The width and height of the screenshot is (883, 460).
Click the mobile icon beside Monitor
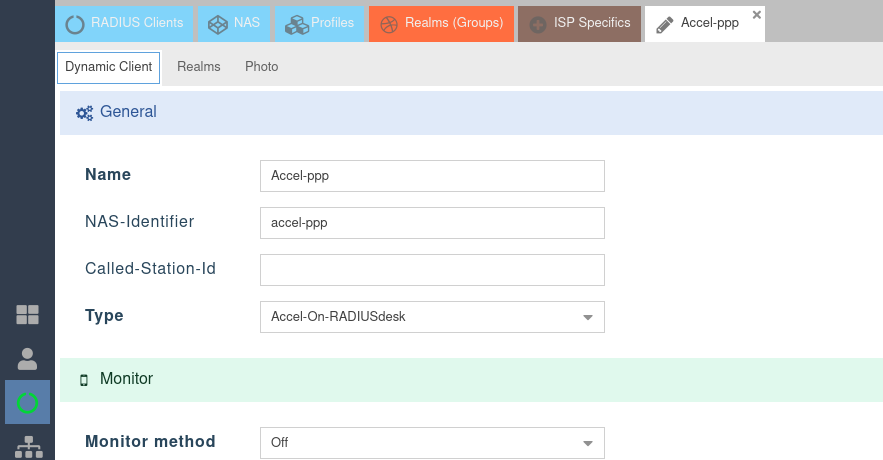(84, 380)
